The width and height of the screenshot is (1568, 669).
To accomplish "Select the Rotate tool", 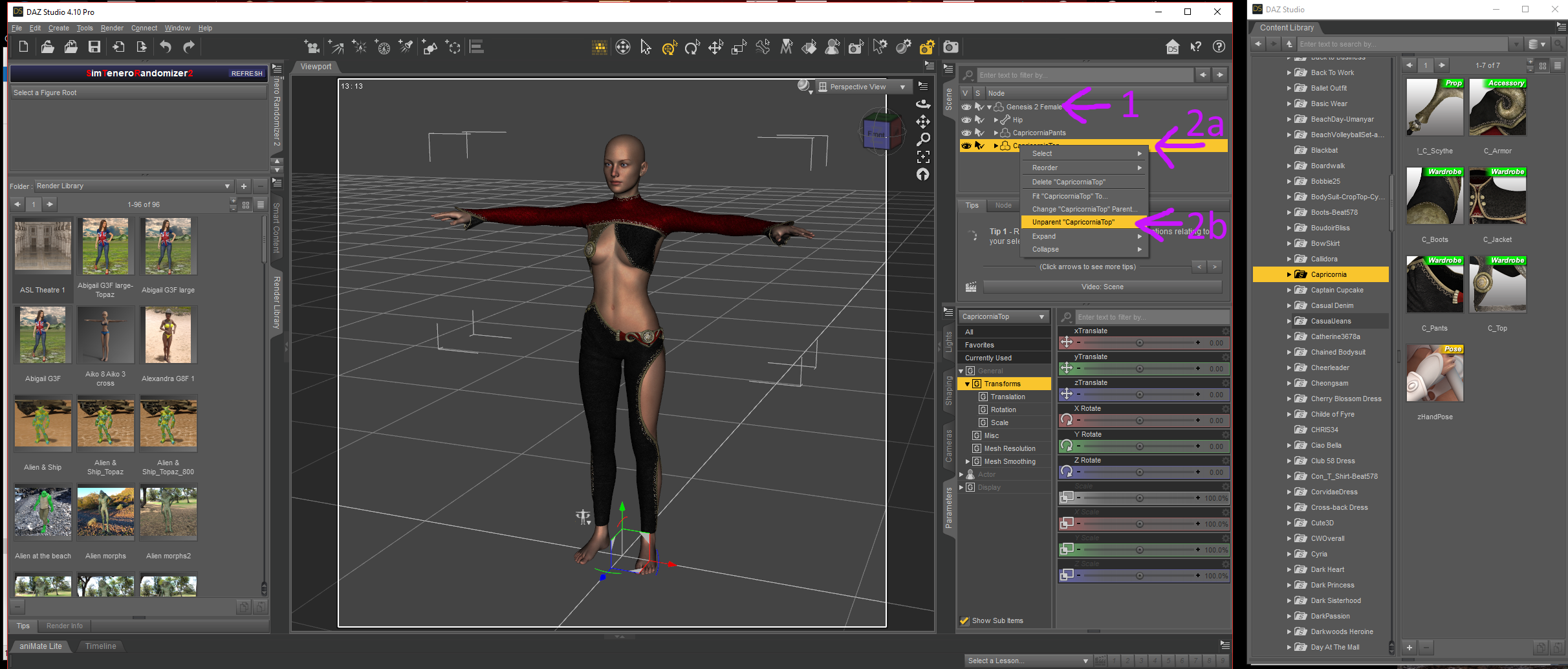I will 692,47.
